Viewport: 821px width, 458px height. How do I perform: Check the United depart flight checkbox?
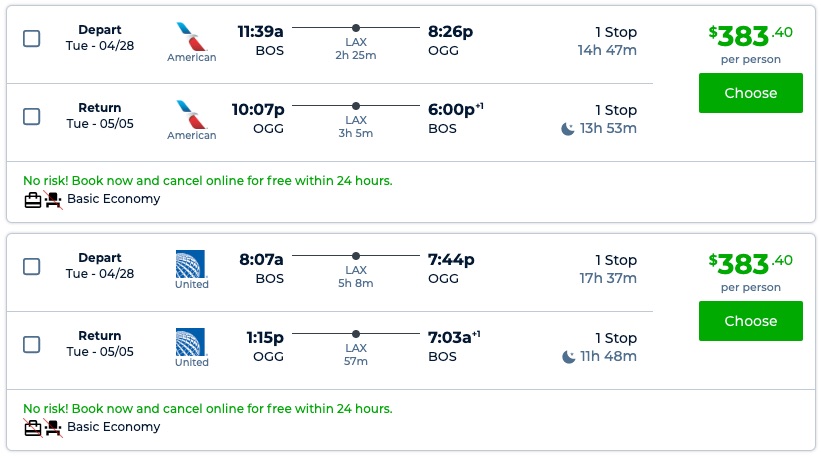point(32,266)
